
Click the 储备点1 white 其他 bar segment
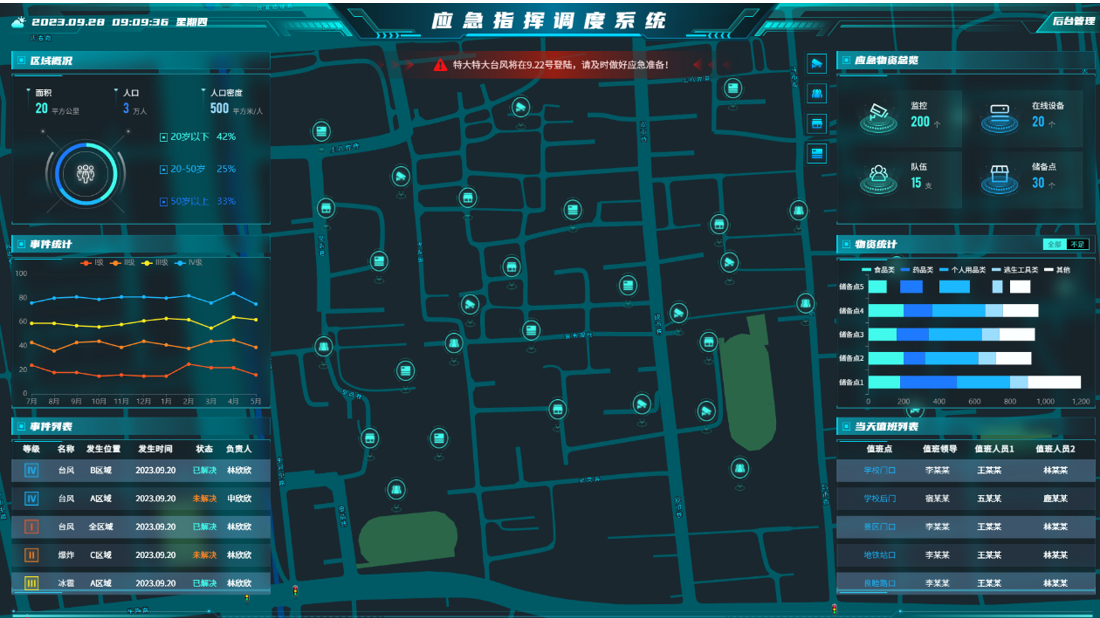(1054, 382)
